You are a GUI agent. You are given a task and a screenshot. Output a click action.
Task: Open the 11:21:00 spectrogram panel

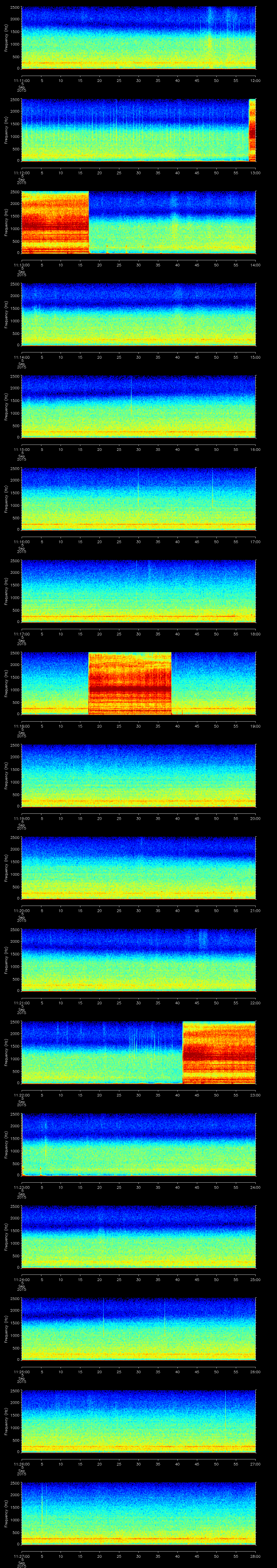(138, 960)
